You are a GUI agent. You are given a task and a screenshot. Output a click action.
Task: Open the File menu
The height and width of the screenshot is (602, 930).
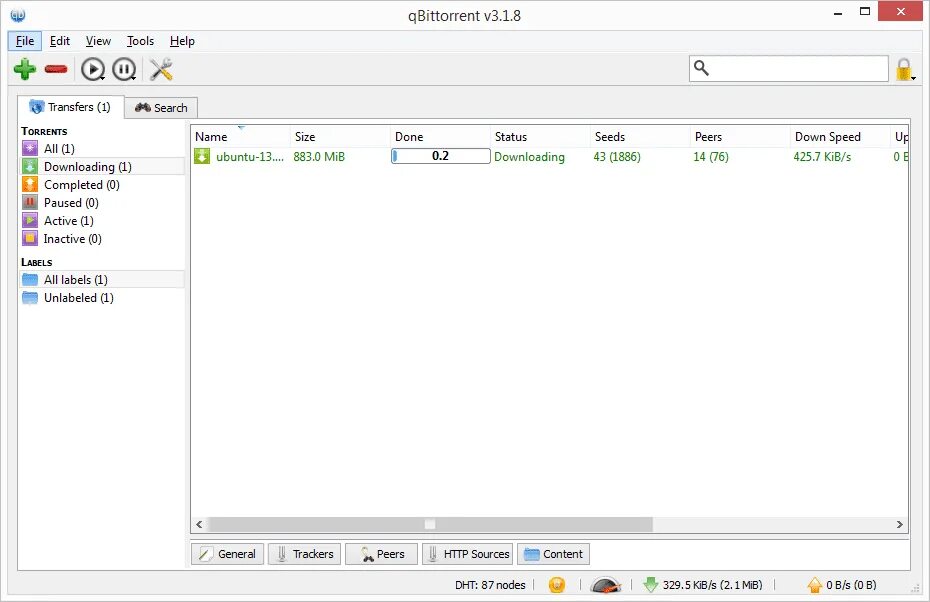point(24,41)
